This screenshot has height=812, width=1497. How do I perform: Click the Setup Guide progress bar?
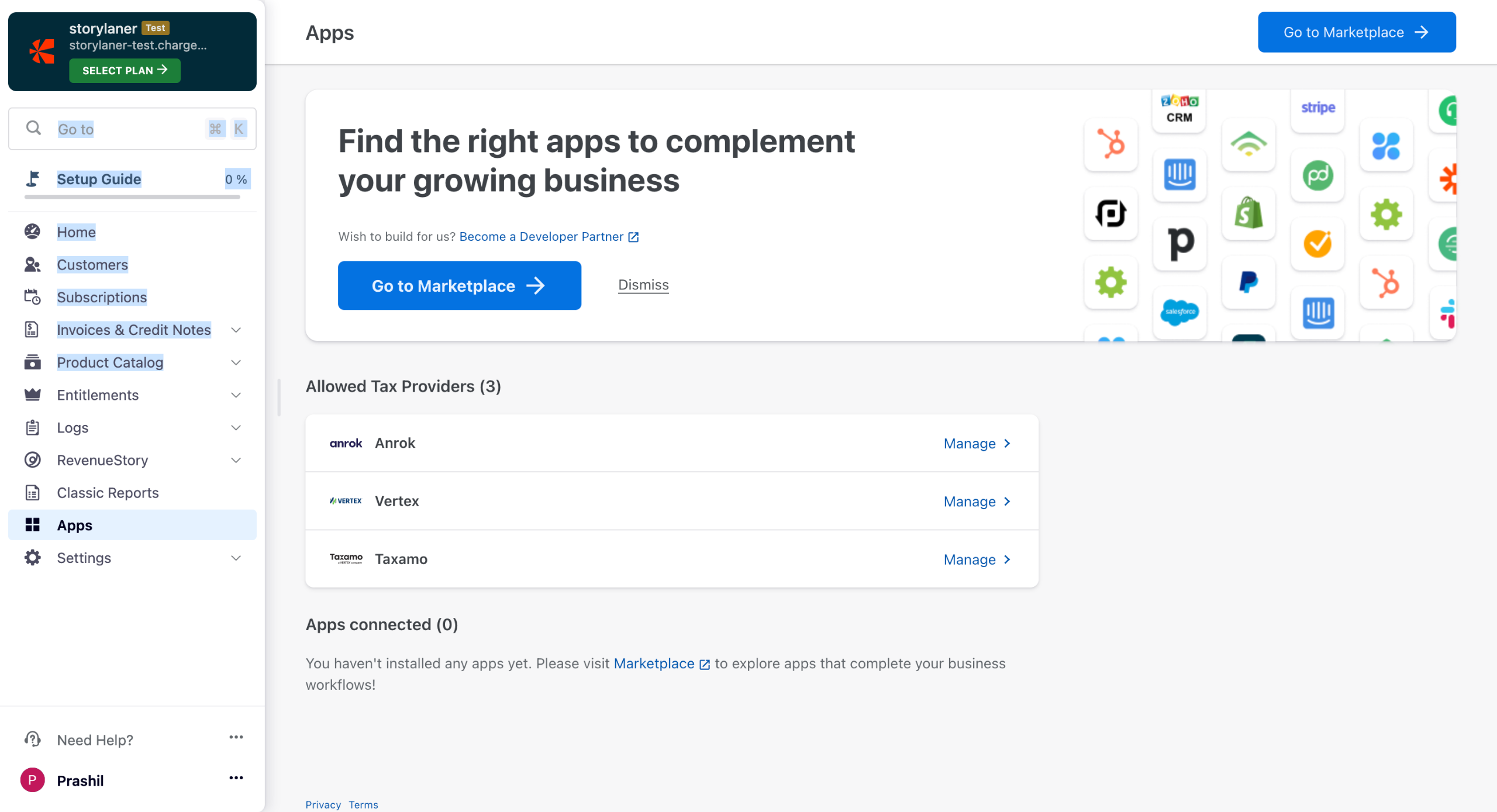132,197
